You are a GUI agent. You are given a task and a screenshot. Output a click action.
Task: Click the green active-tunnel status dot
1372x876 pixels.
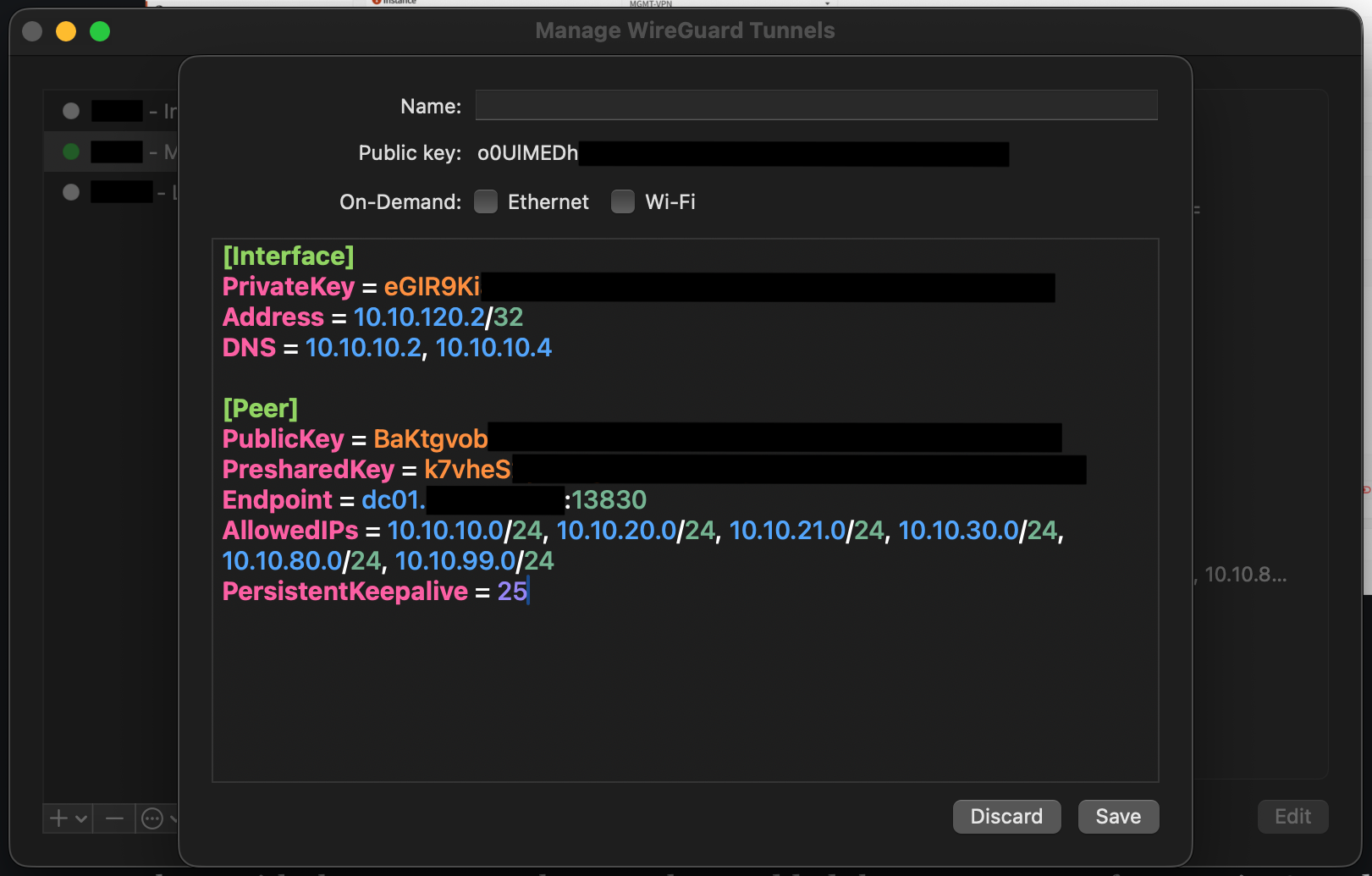point(71,152)
